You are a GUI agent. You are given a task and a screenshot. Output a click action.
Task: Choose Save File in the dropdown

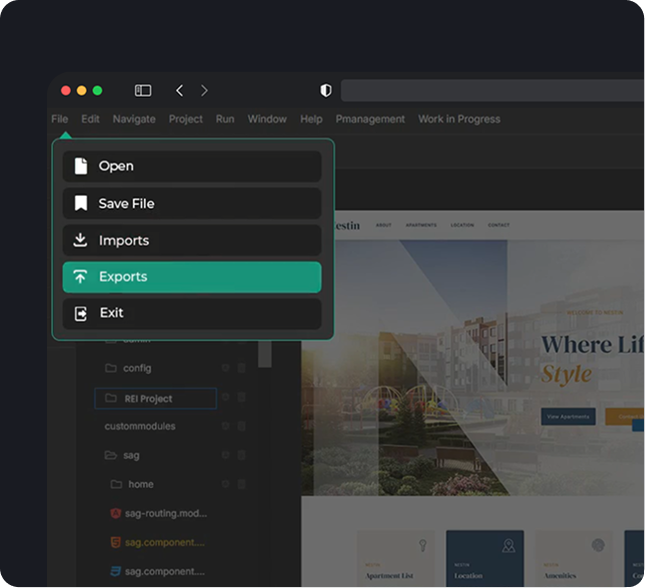click(x=192, y=203)
